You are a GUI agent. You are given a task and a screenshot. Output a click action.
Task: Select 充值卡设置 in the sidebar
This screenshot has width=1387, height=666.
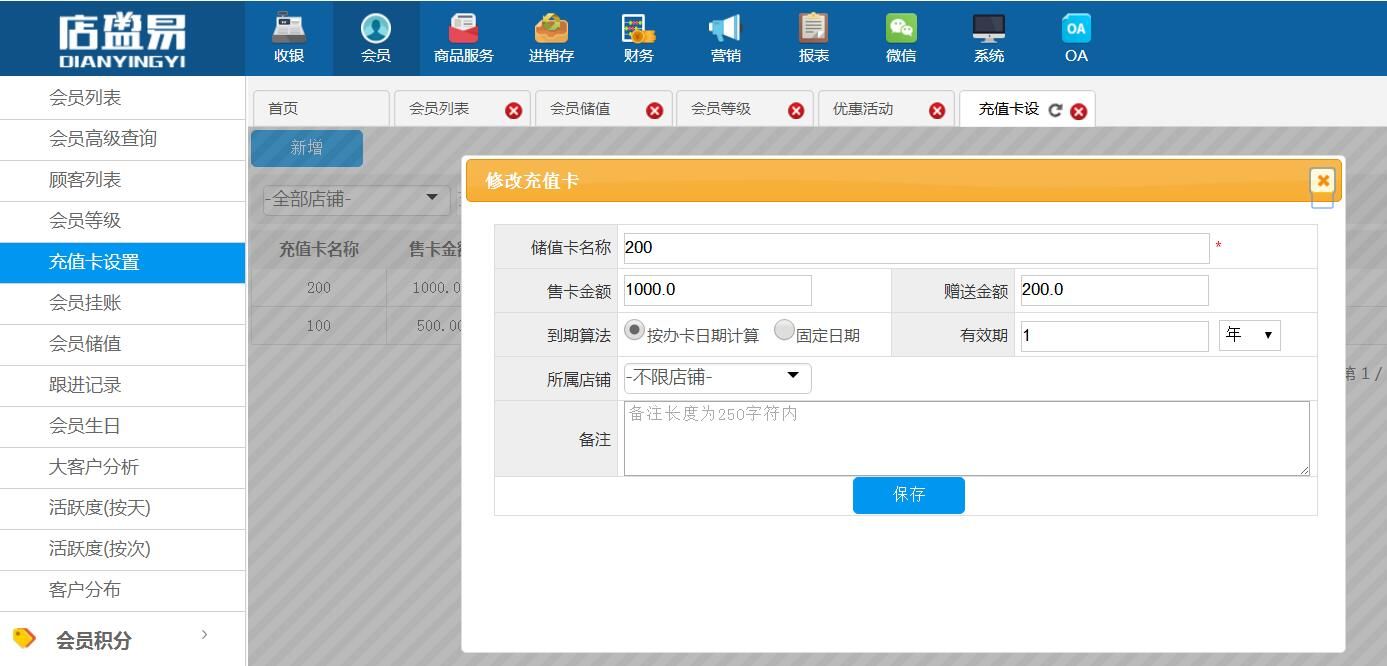click(x=122, y=262)
